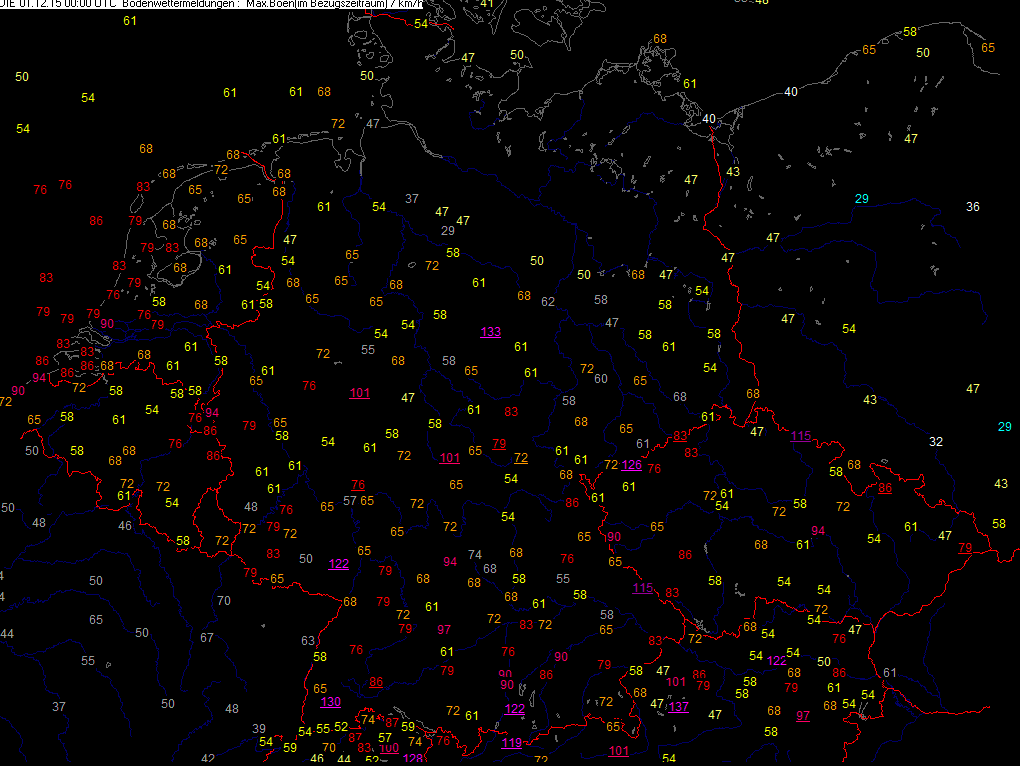Select the gray 63 station value

[x=308, y=641]
